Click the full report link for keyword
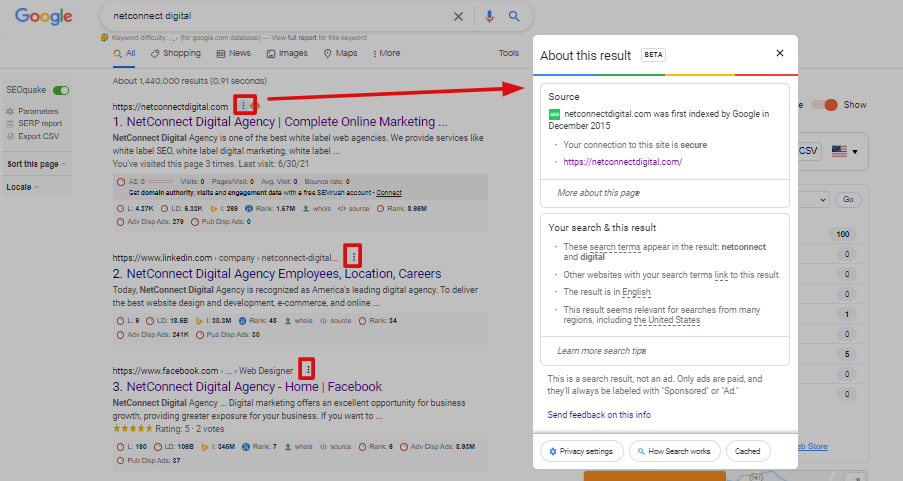903x481 pixels. (x=302, y=37)
